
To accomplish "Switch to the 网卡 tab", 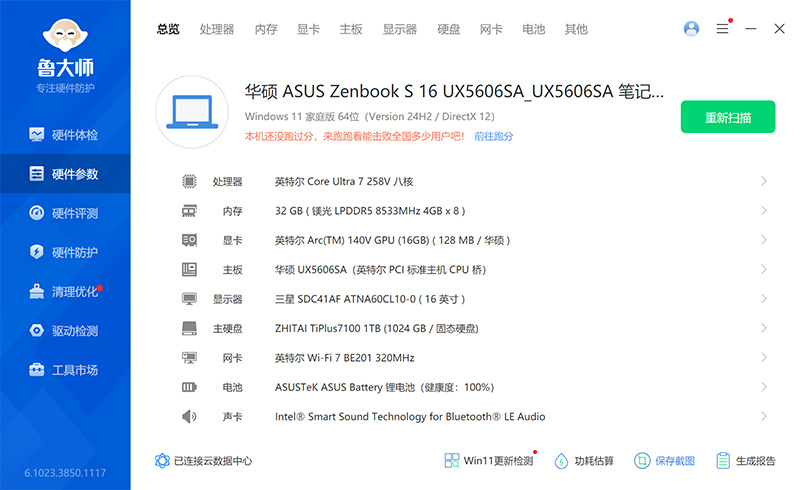I will point(491,30).
